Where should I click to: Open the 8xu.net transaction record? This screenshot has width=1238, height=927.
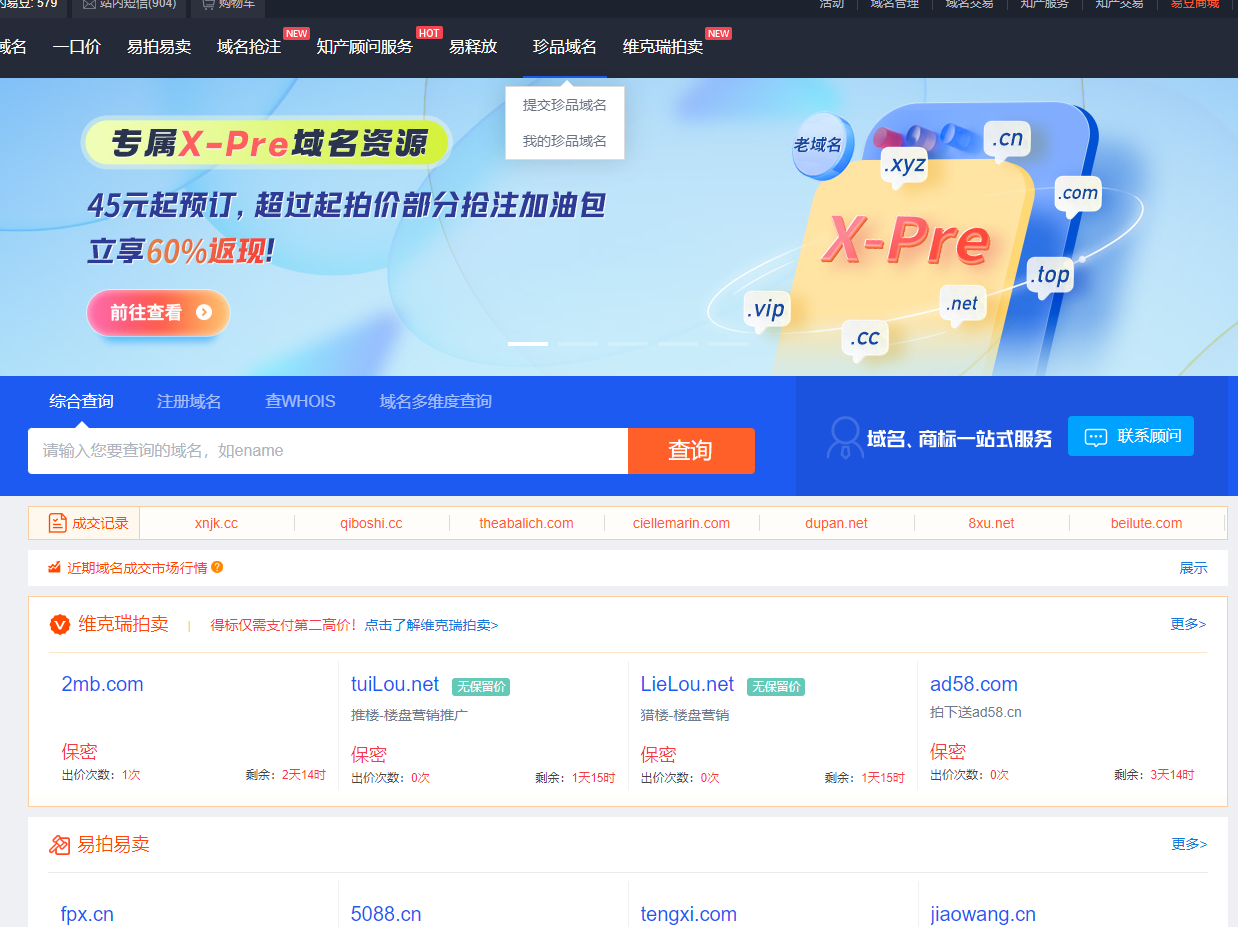coord(991,523)
